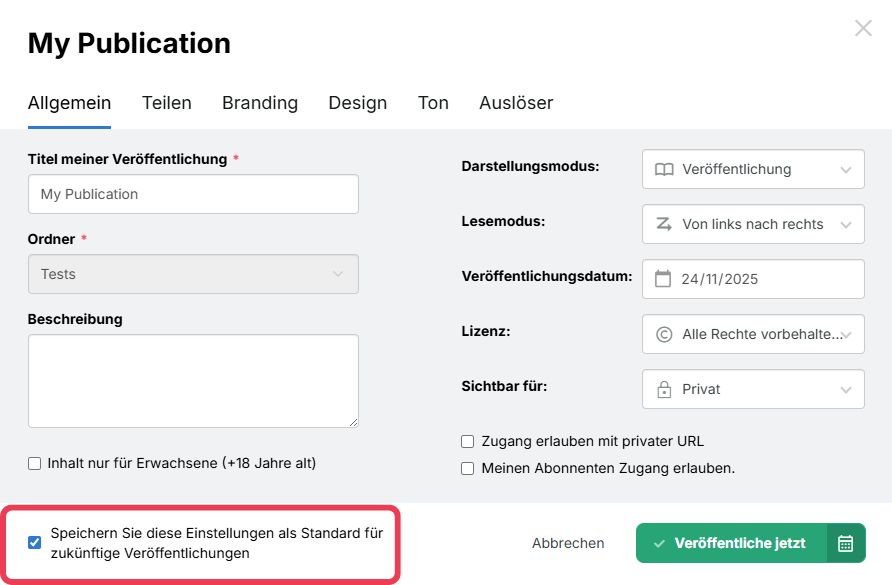
Task: Click the reading direction icon in Lesemodus
Action: point(664,224)
